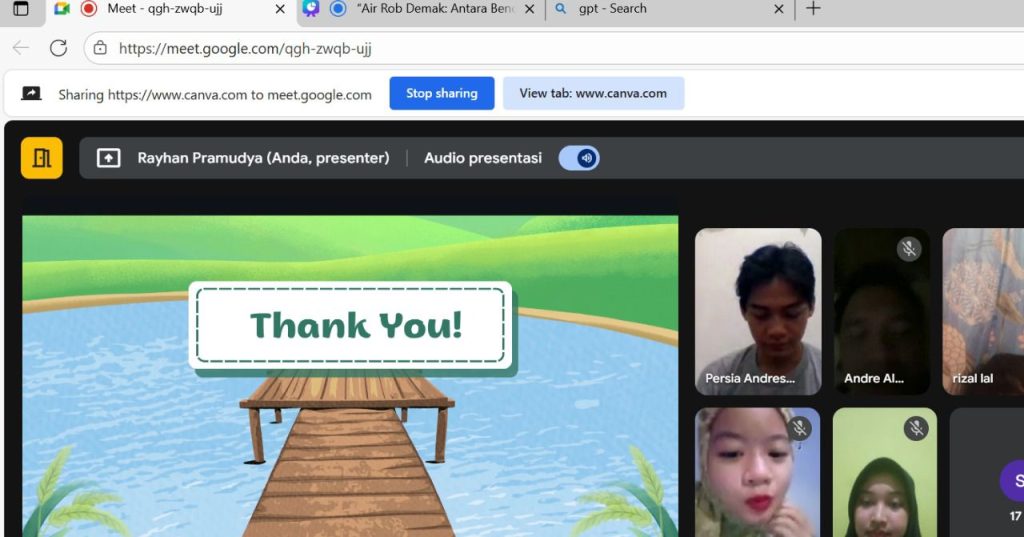Click View tab: www.canva.com button
1024x537 pixels.
[593, 93]
